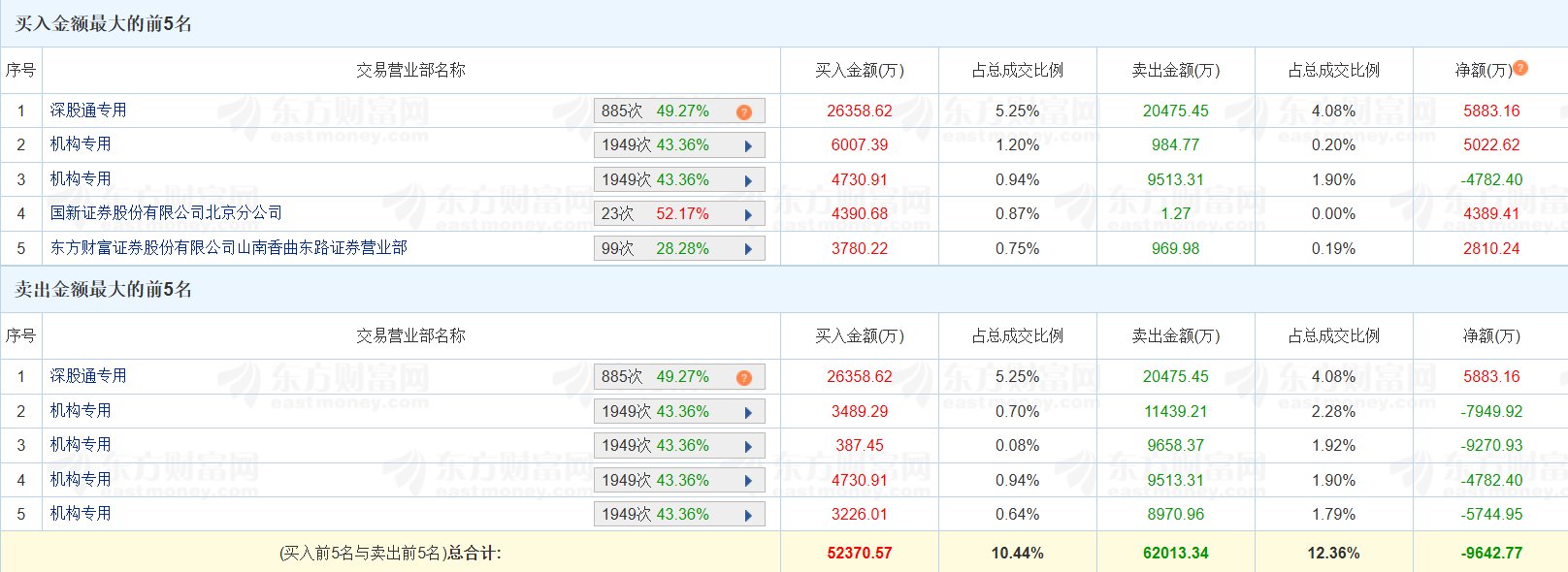Image resolution: width=1568 pixels, height=572 pixels.
Task: Click 深股通专用 name in the buy table
Action: 88,110
